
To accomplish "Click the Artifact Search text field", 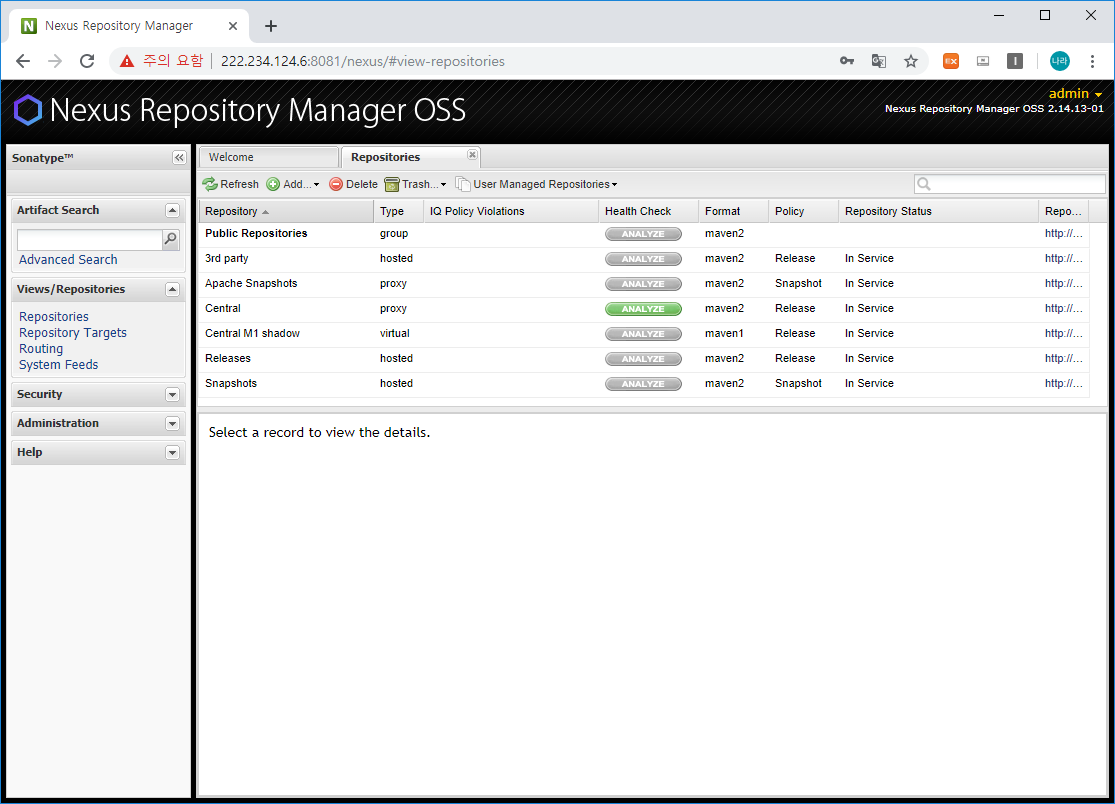I will [90, 240].
